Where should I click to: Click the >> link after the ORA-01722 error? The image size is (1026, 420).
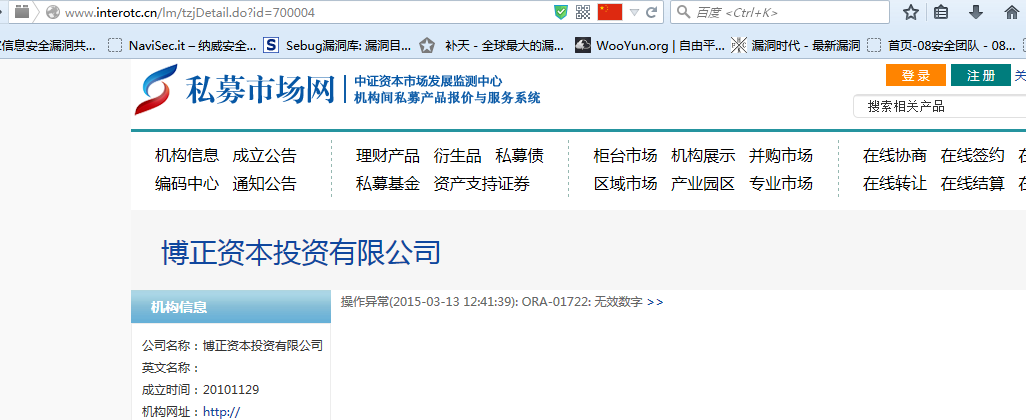[x=655, y=302]
